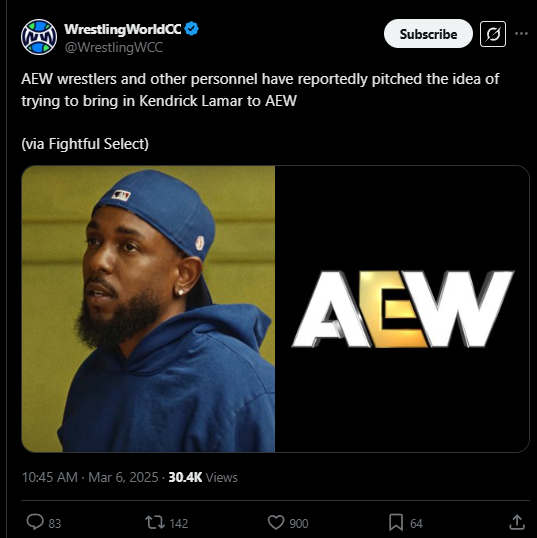Open the AEW logo image
Viewport: 537px width, 538px height.
tap(402, 309)
